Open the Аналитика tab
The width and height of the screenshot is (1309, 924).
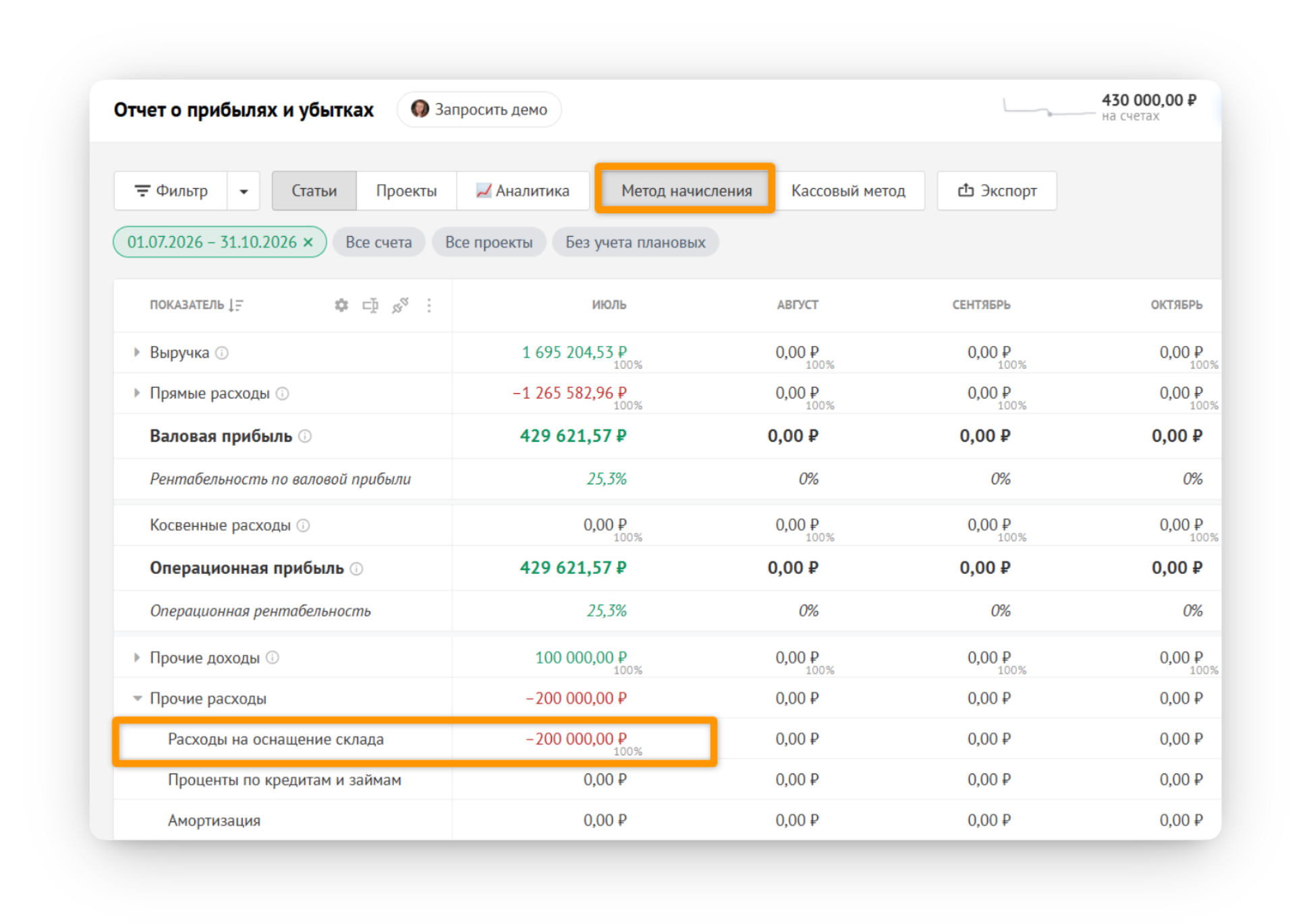tap(523, 191)
